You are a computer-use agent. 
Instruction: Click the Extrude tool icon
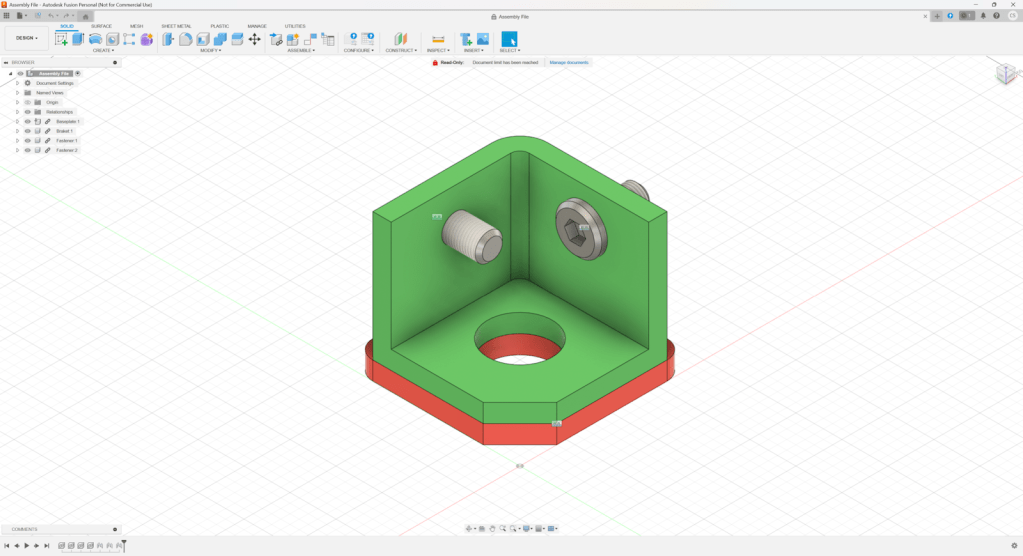tap(78, 39)
